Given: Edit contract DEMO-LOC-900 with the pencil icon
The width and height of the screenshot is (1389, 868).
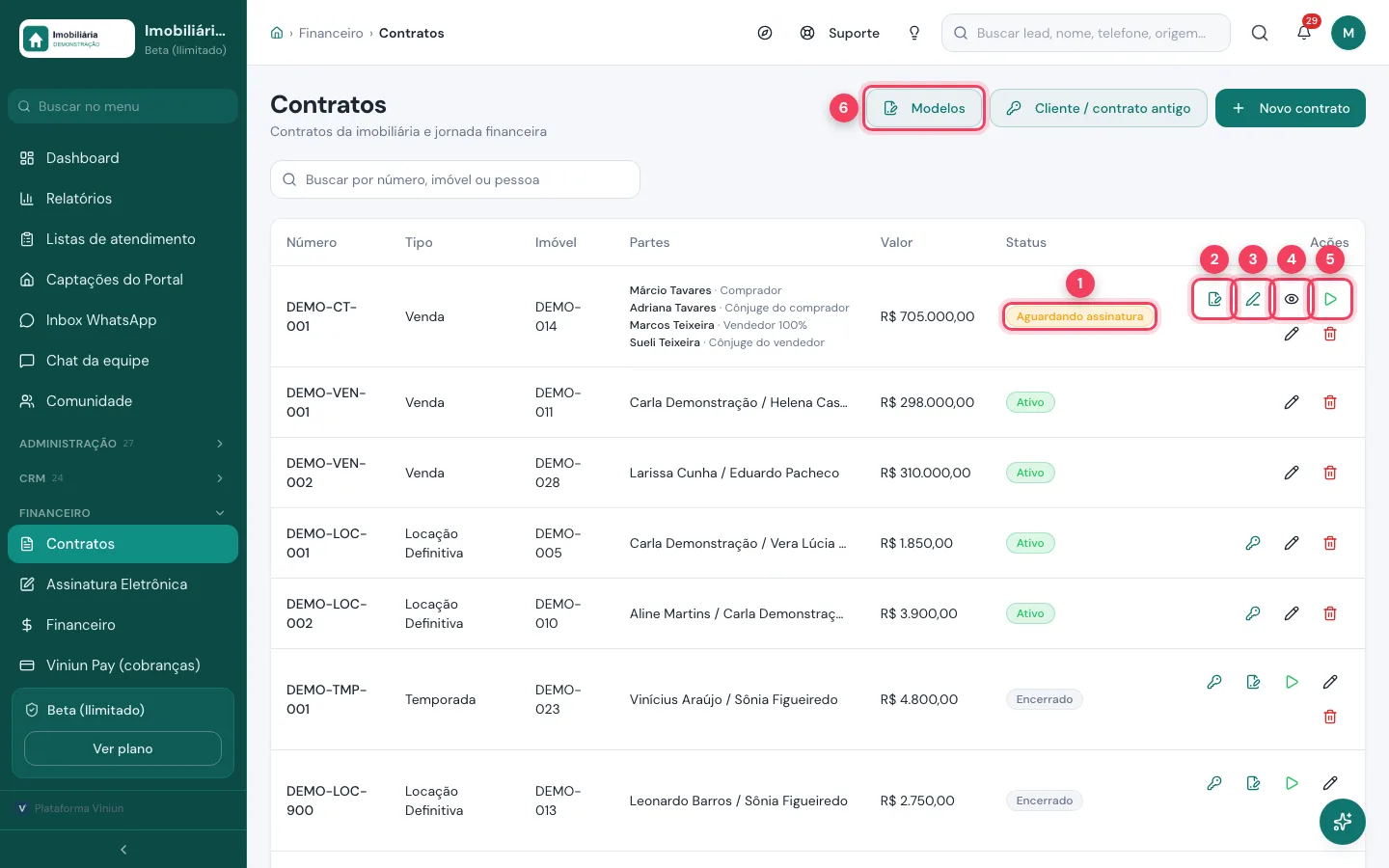Looking at the screenshot, I should 1330,783.
